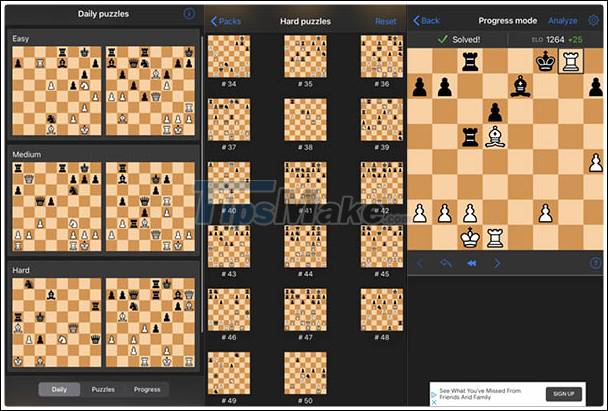Close the ad with its X icon
This screenshot has width=608, height=411.
434,402
